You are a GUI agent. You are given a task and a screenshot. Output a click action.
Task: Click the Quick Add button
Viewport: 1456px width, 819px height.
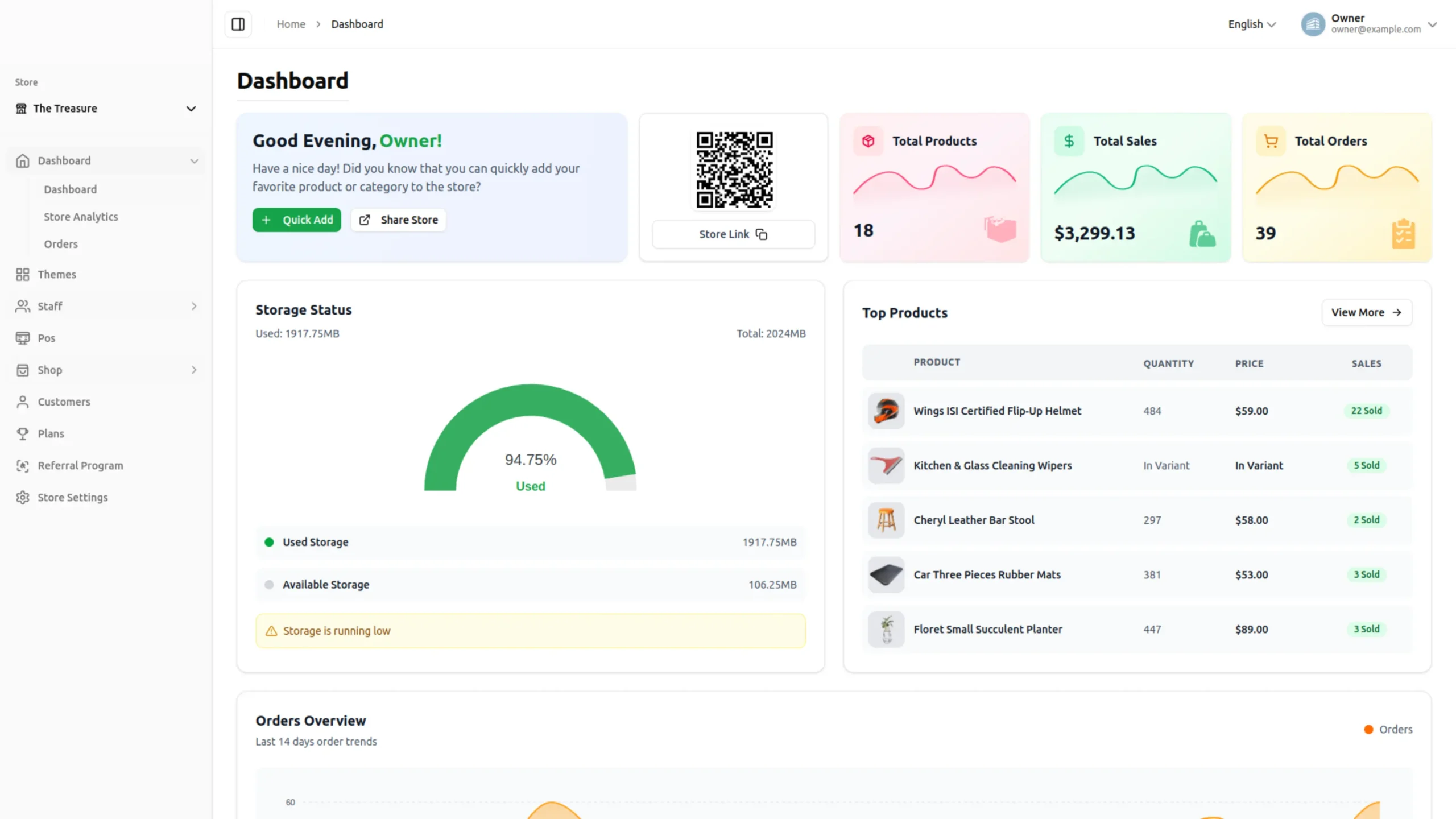pyautogui.click(x=296, y=220)
